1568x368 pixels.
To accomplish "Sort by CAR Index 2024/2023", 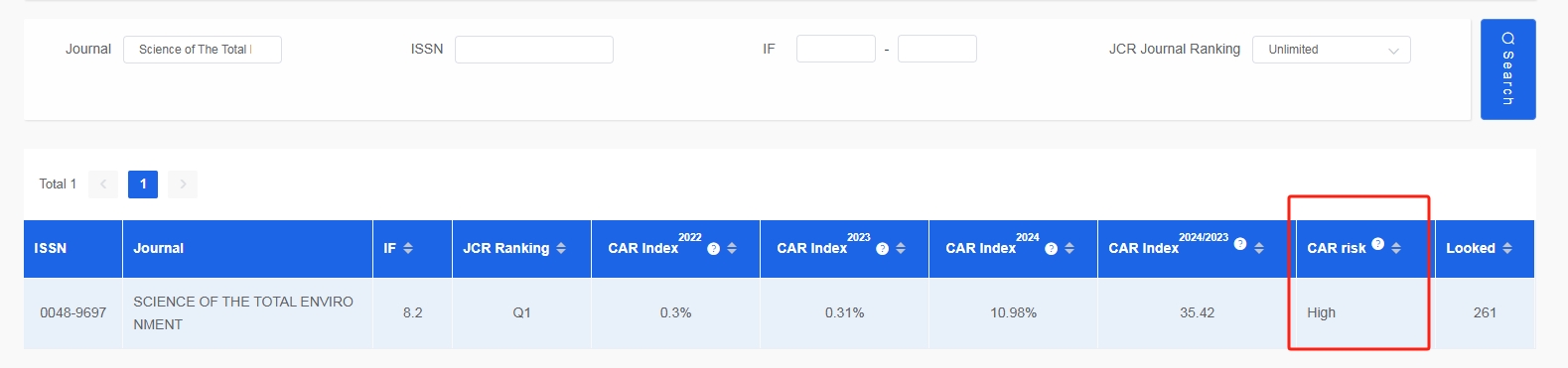I will 1259,248.
